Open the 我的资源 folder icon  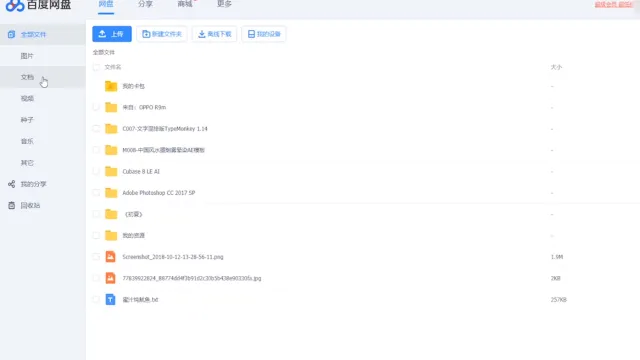[111, 235]
